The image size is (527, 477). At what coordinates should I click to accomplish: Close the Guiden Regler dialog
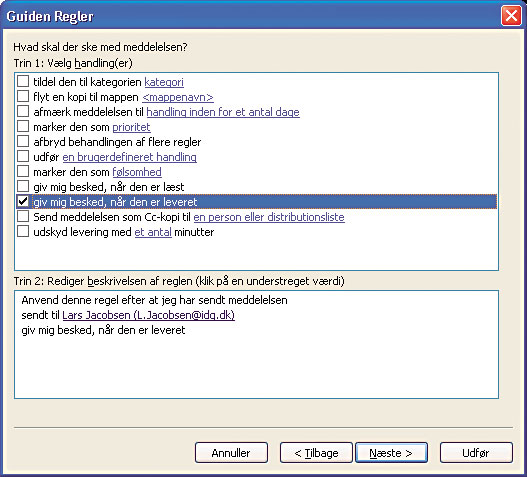coord(511,16)
